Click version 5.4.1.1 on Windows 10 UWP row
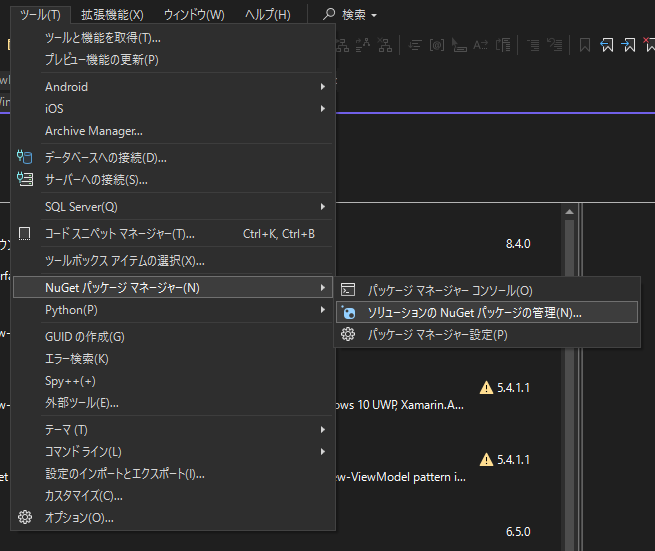 coord(513,388)
